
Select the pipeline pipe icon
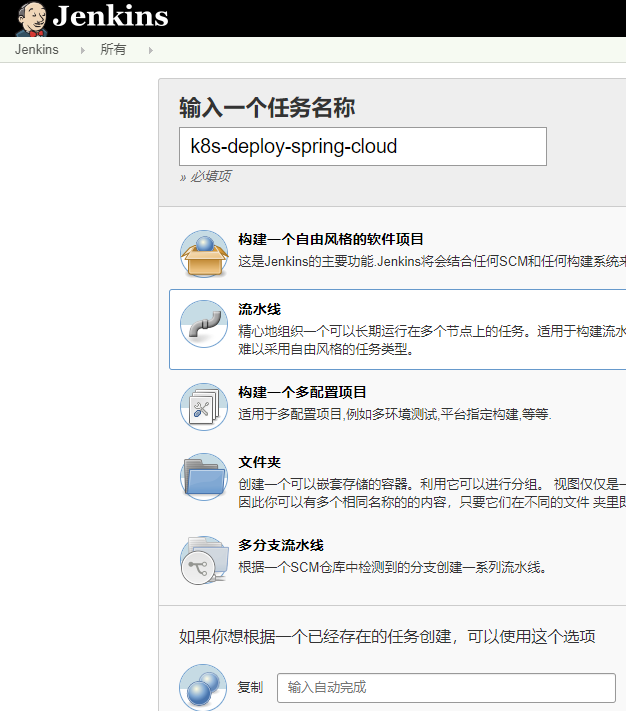[x=204, y=324]
